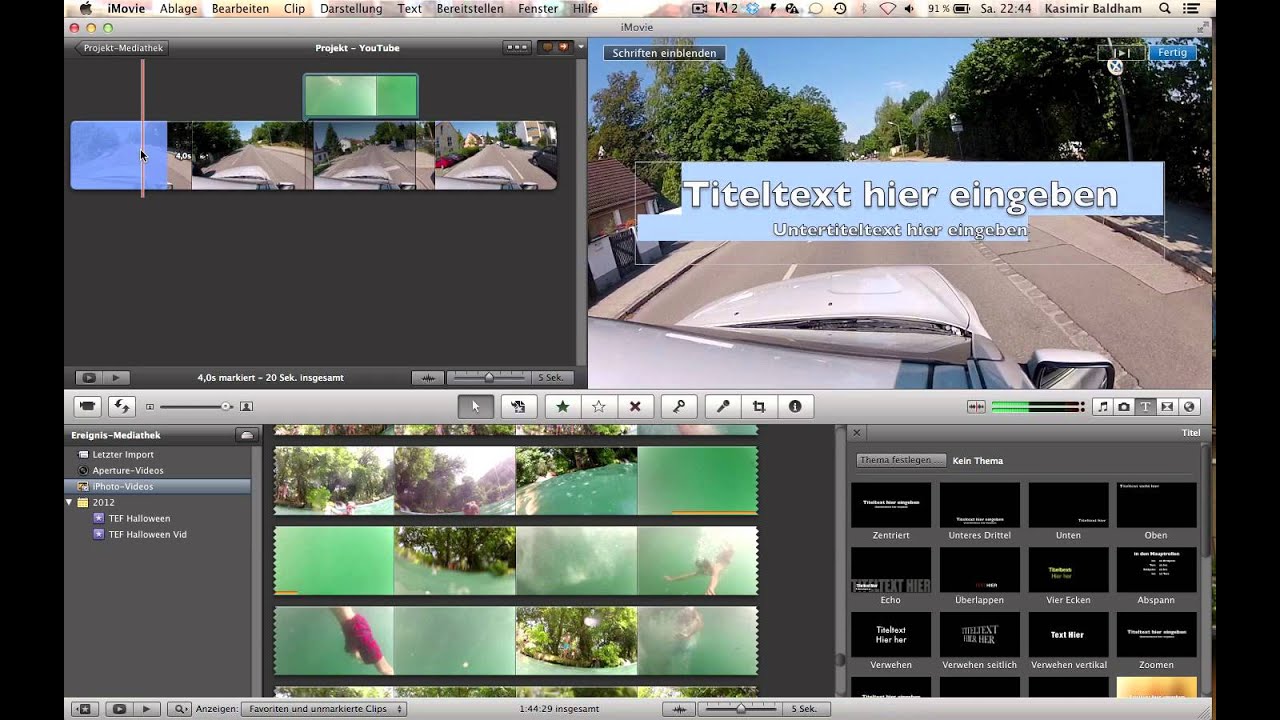Toggle the storyboard view button in project header
Viewport: 1280px width, 720px height.
[517, 47]
